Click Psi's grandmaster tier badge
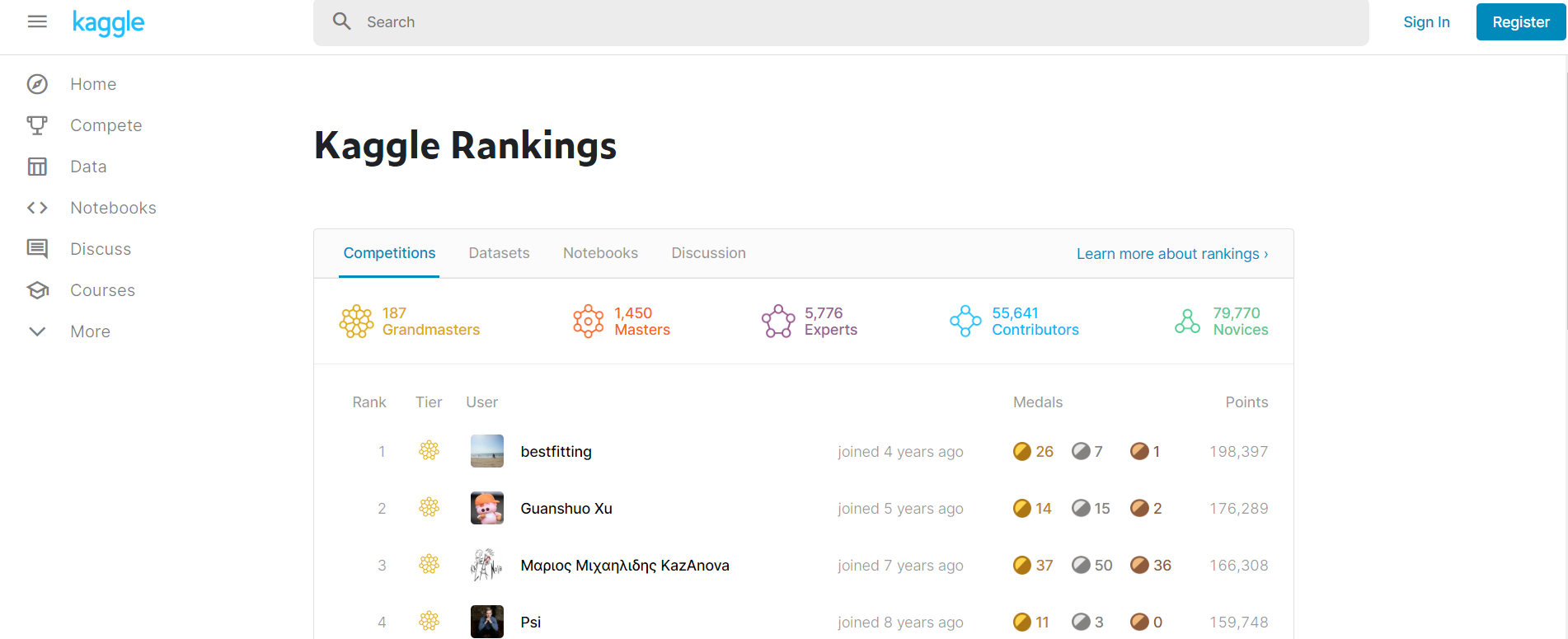 click(429, 622)
